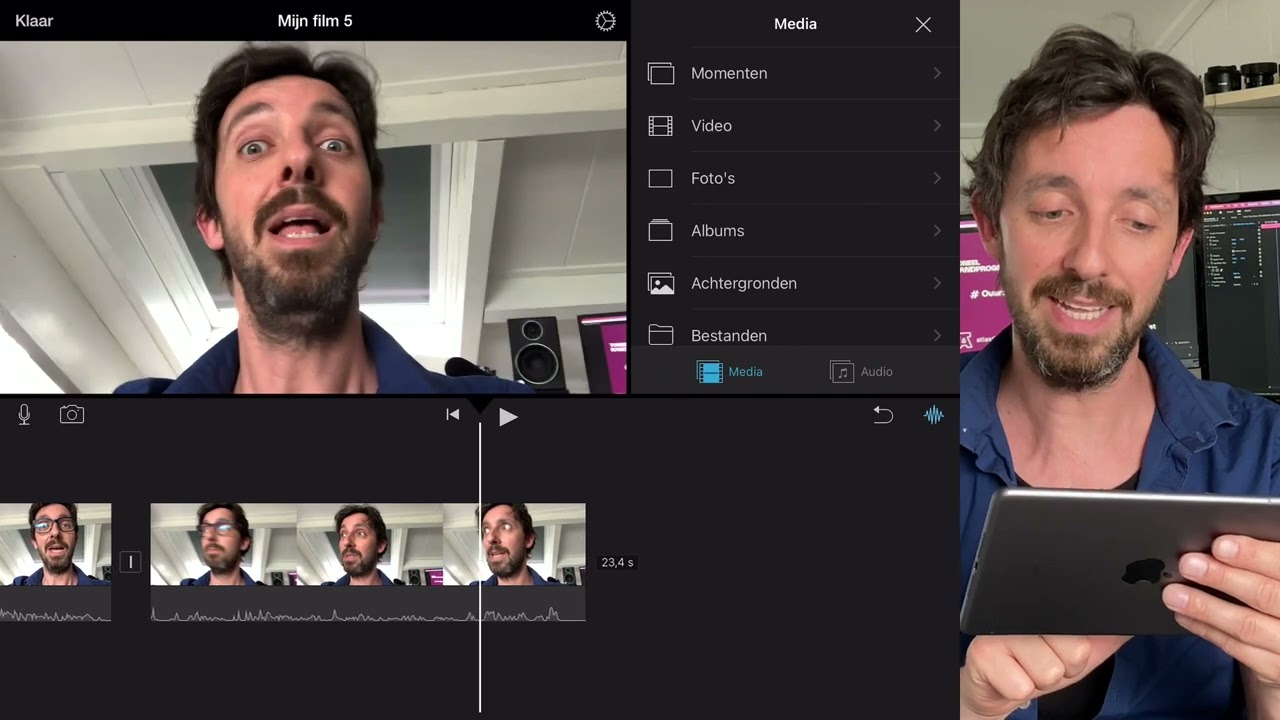Image resolution: width=1280 pixels, height=720 pixels.
Task: Open the Albums label
Action: tap(717, 231)
